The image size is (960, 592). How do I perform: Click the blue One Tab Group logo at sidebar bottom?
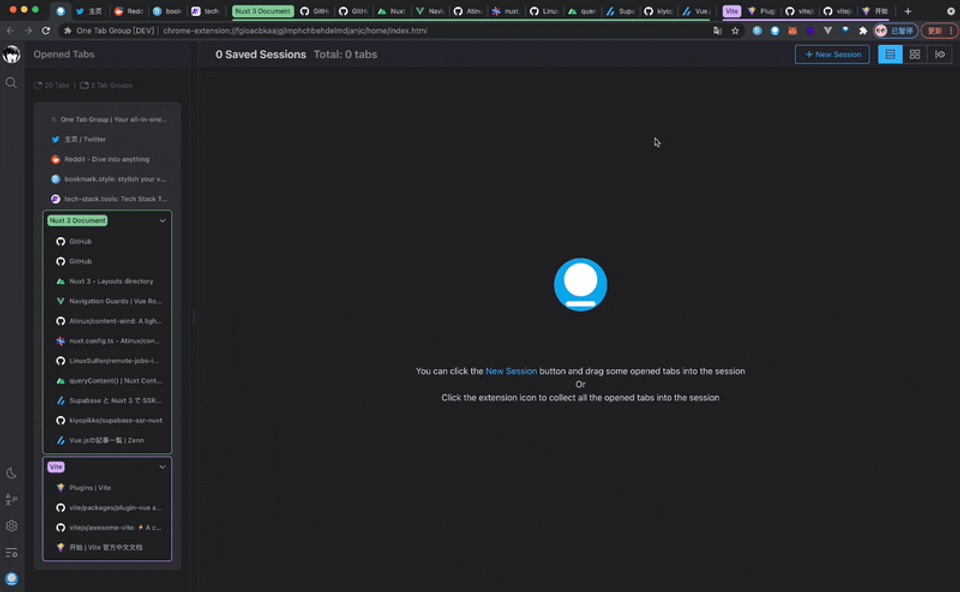click(11, 579)
